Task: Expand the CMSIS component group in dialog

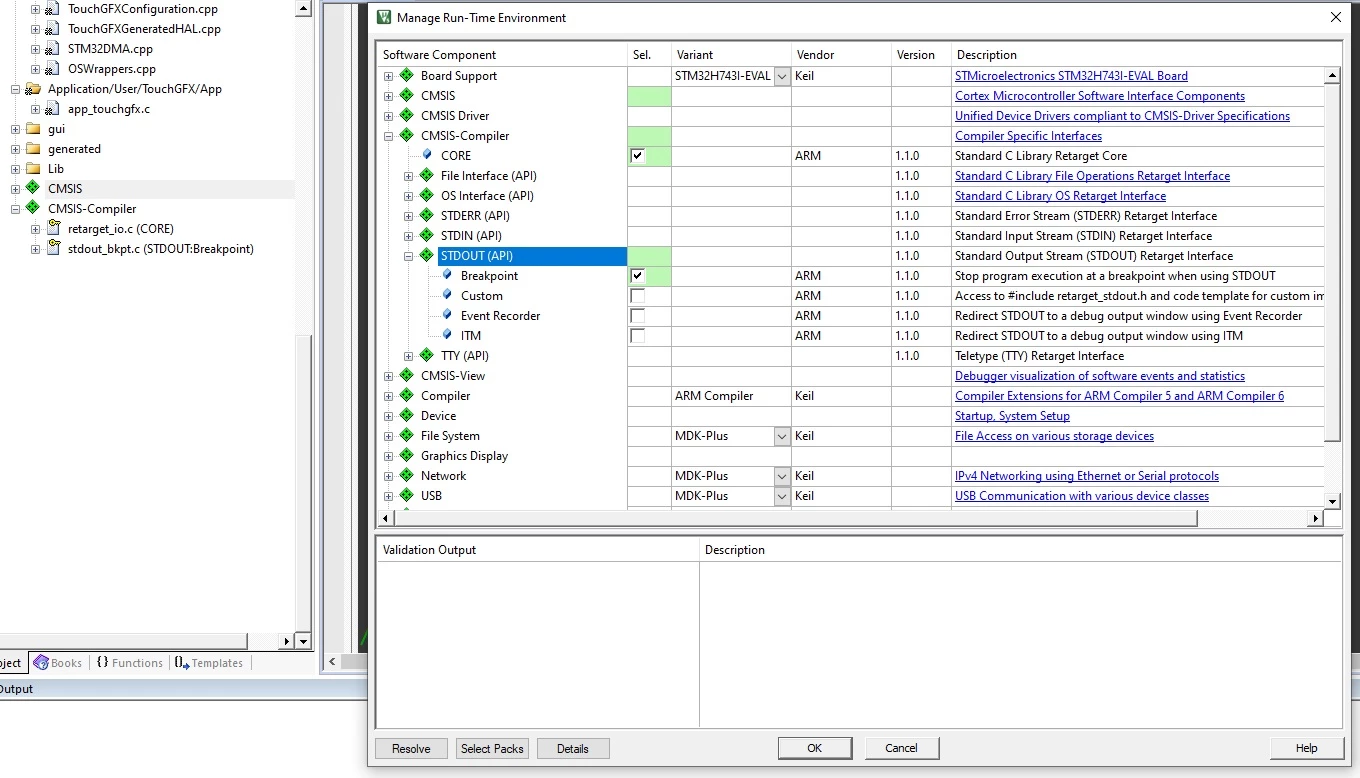Action: point(388,96)
